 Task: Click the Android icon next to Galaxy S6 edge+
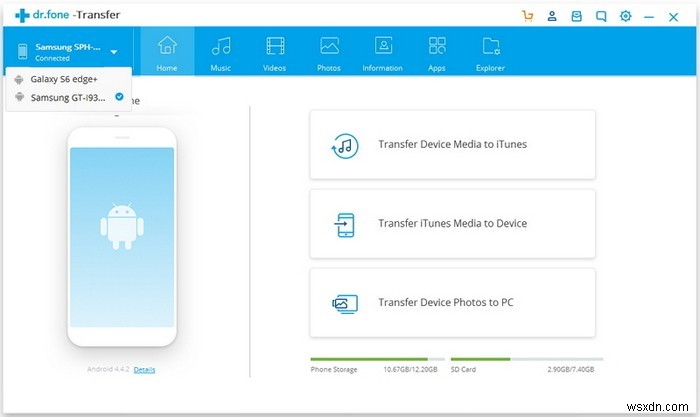click(x=19, y=80)
